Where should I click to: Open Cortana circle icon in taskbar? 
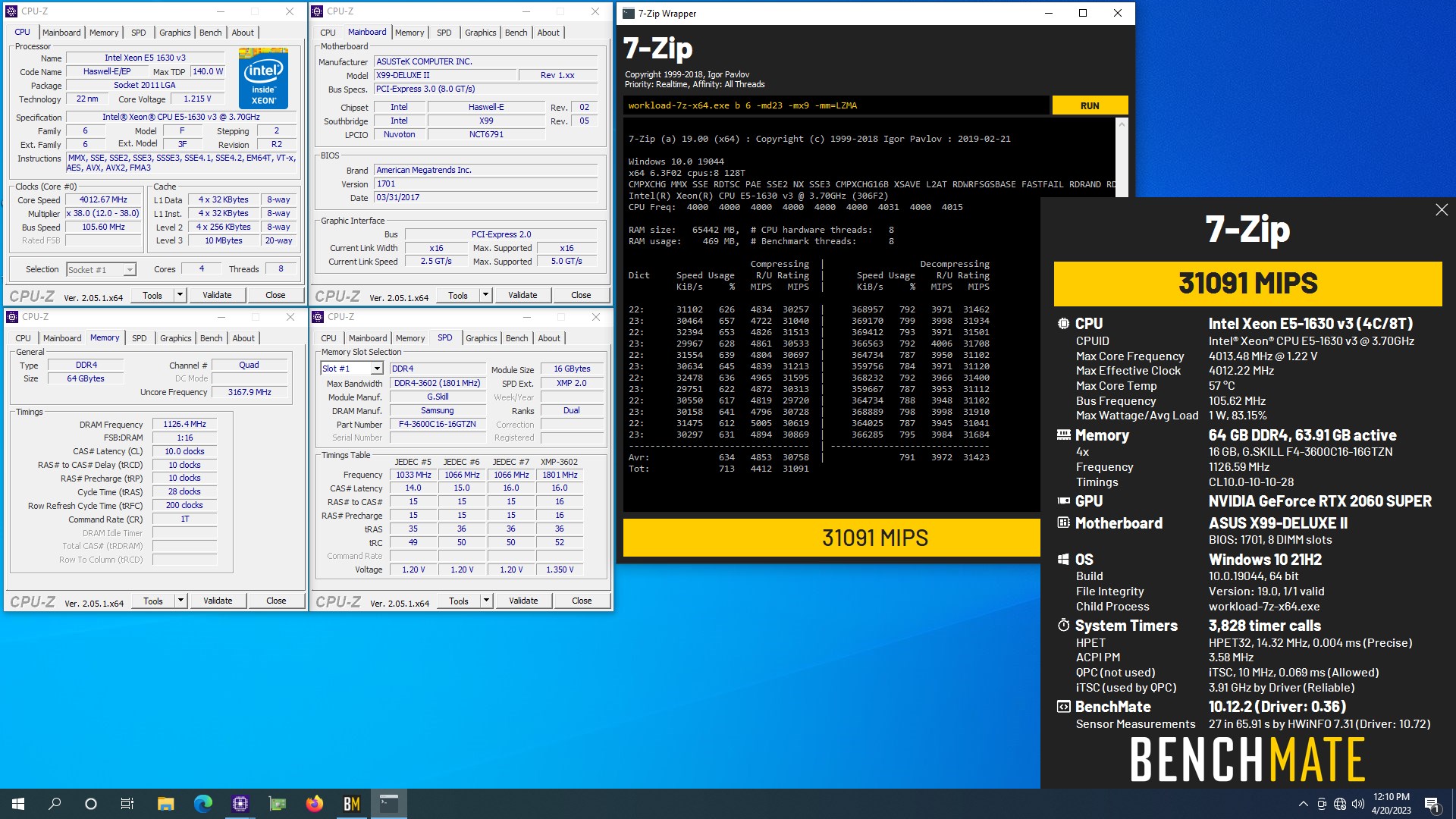point(91,804)
